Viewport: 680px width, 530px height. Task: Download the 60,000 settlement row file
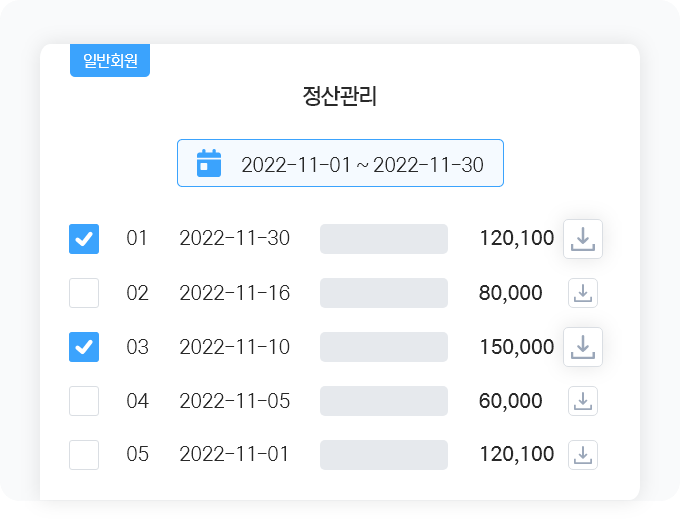tap(582, 401)
